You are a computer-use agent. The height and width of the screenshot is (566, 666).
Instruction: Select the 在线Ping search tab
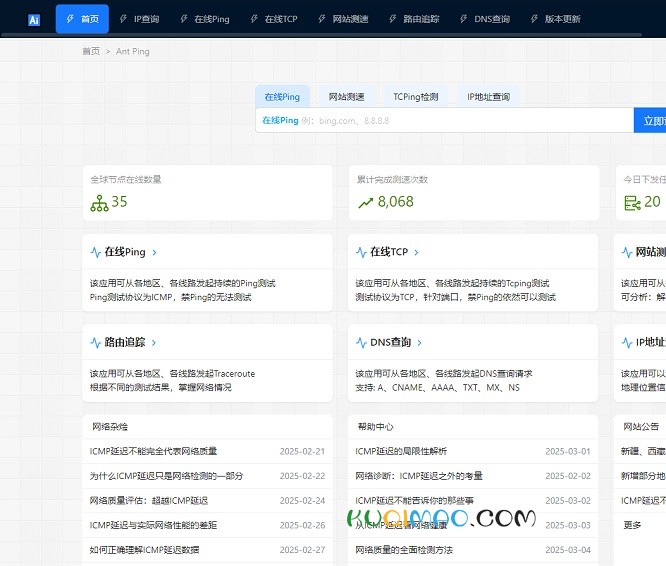282,97
